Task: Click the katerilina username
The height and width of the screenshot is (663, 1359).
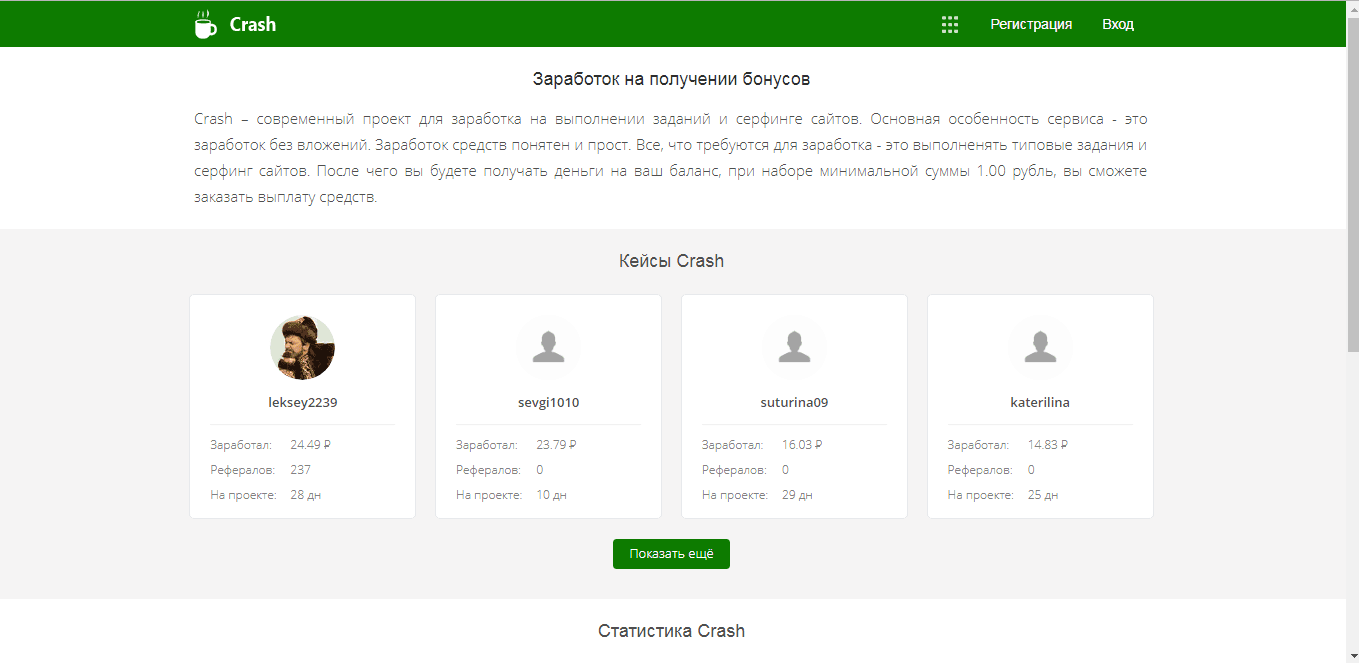Action: pos(1040,402)
